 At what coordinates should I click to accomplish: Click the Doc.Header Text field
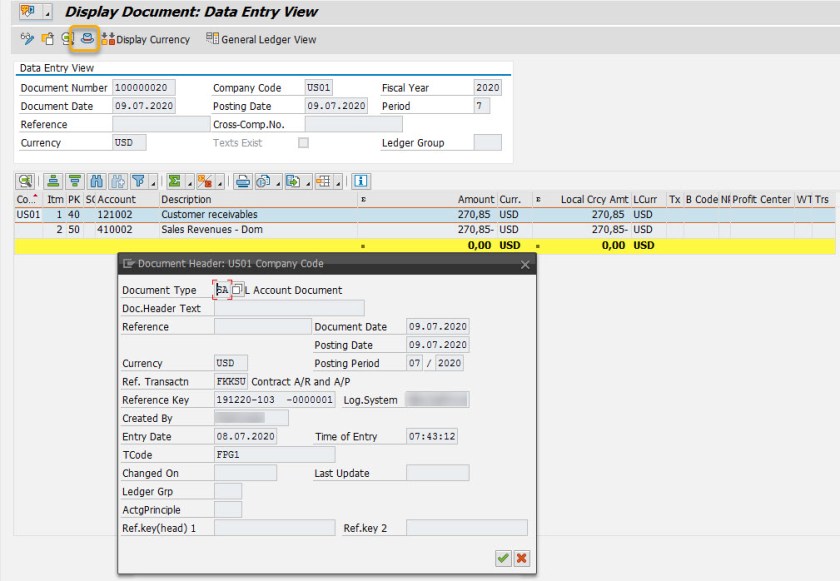[289, 308]
